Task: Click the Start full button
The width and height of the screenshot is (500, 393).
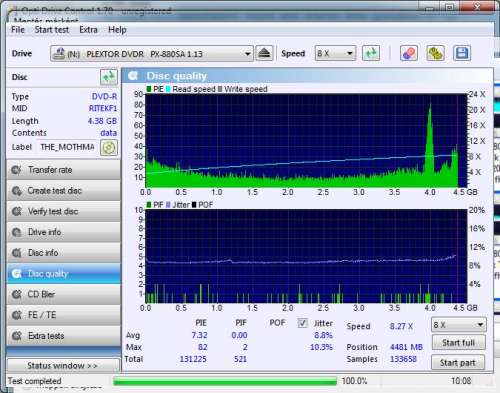Action: point(459,342)
